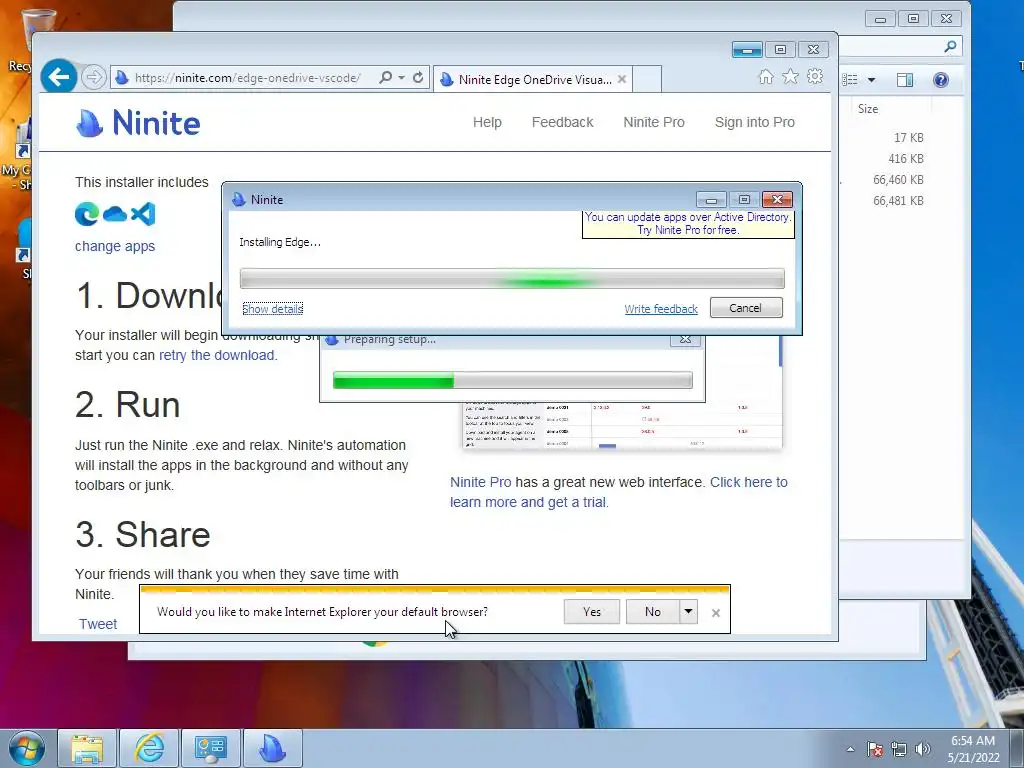Select the 66,481 KB file size entry

[898, 200]
